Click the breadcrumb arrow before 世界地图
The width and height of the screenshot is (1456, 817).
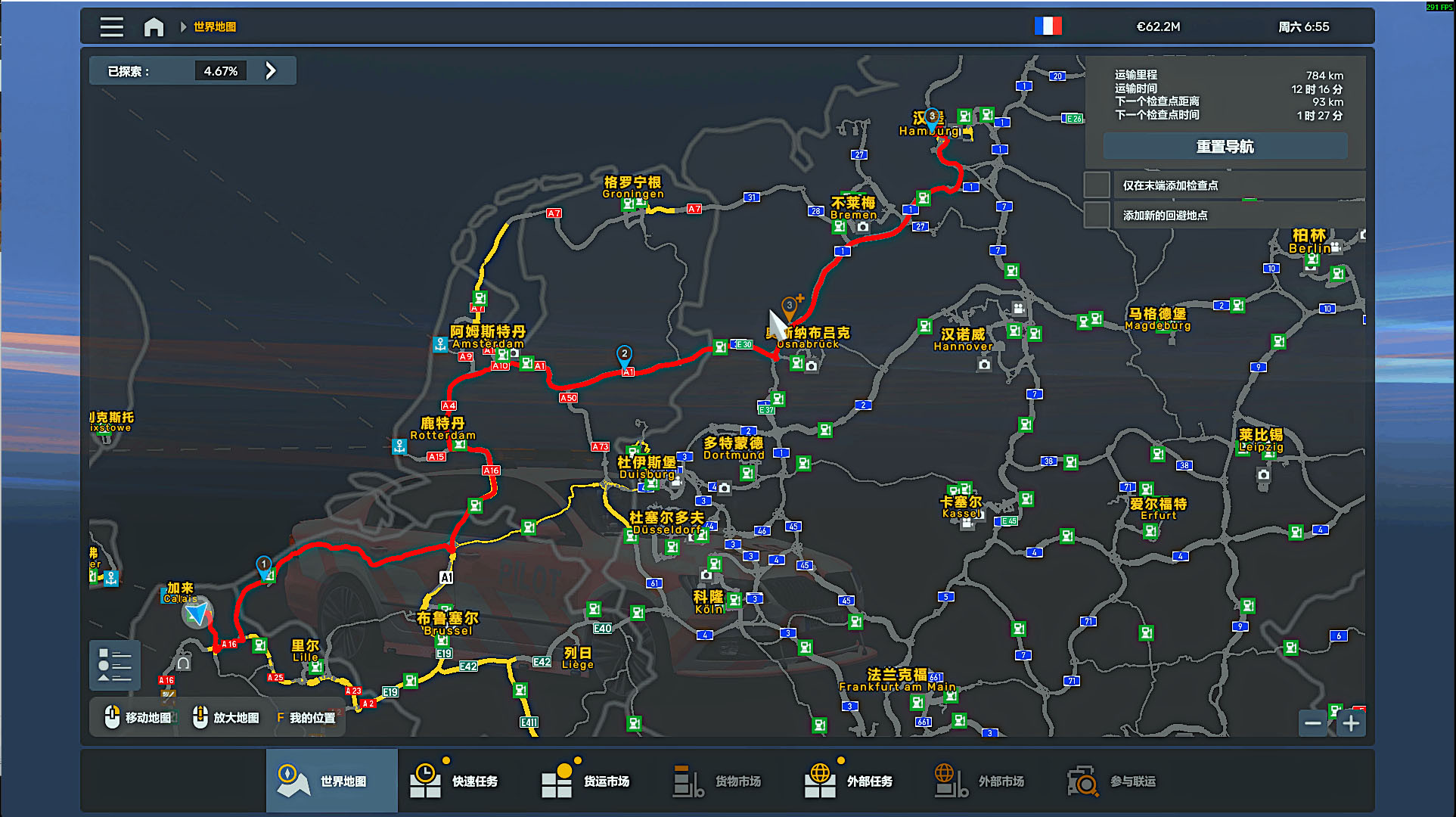[183, 27]
